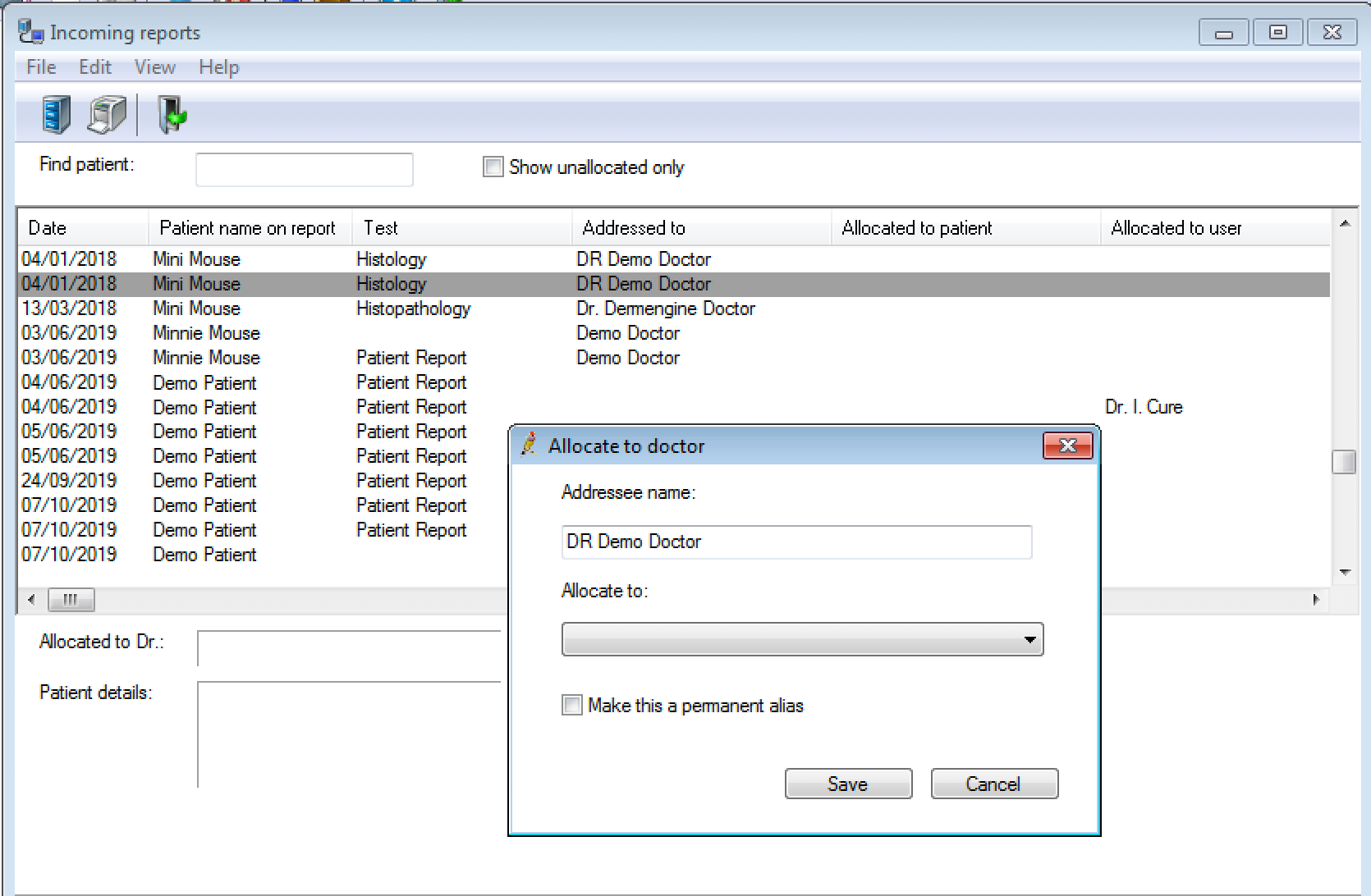Tick Make this a permanent alias

(x=572, y=706)
